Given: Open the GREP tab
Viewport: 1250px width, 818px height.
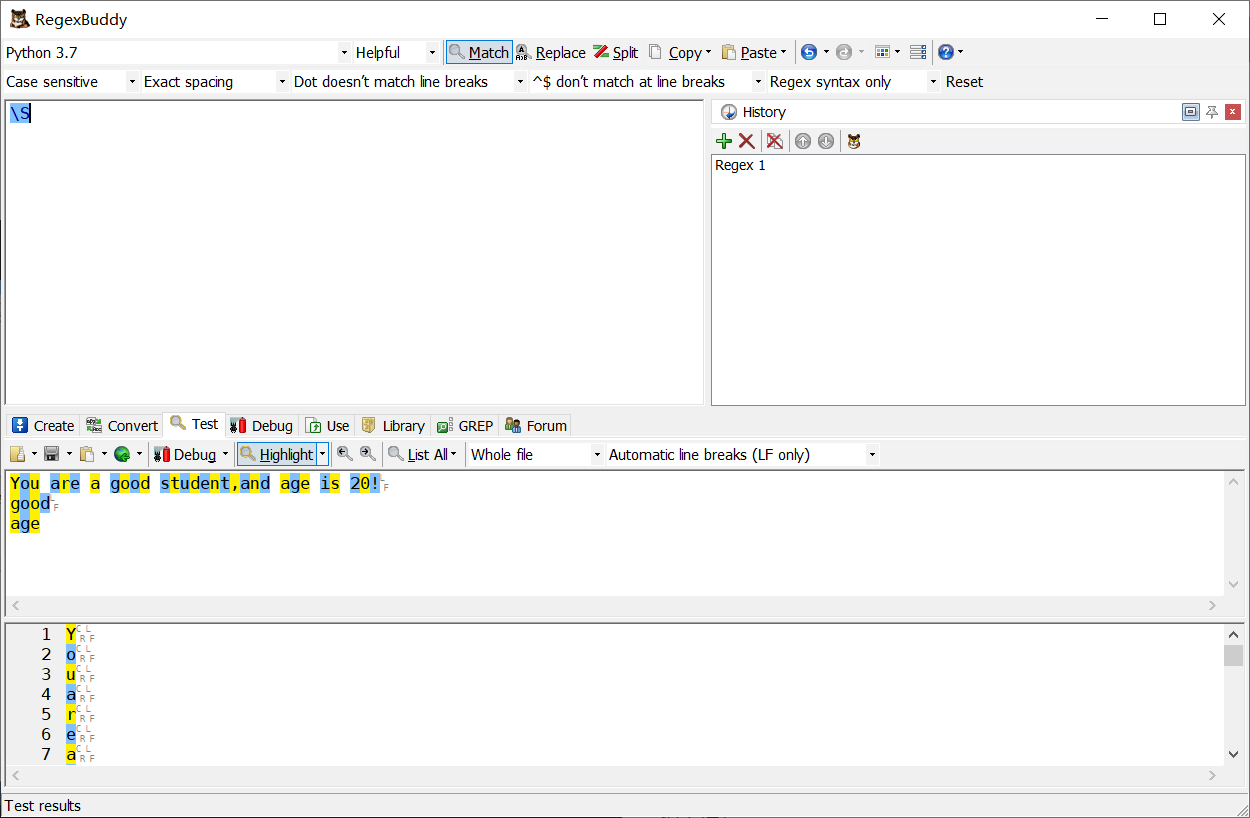Looking at the screenshot, I should click(x=465, y=425).
